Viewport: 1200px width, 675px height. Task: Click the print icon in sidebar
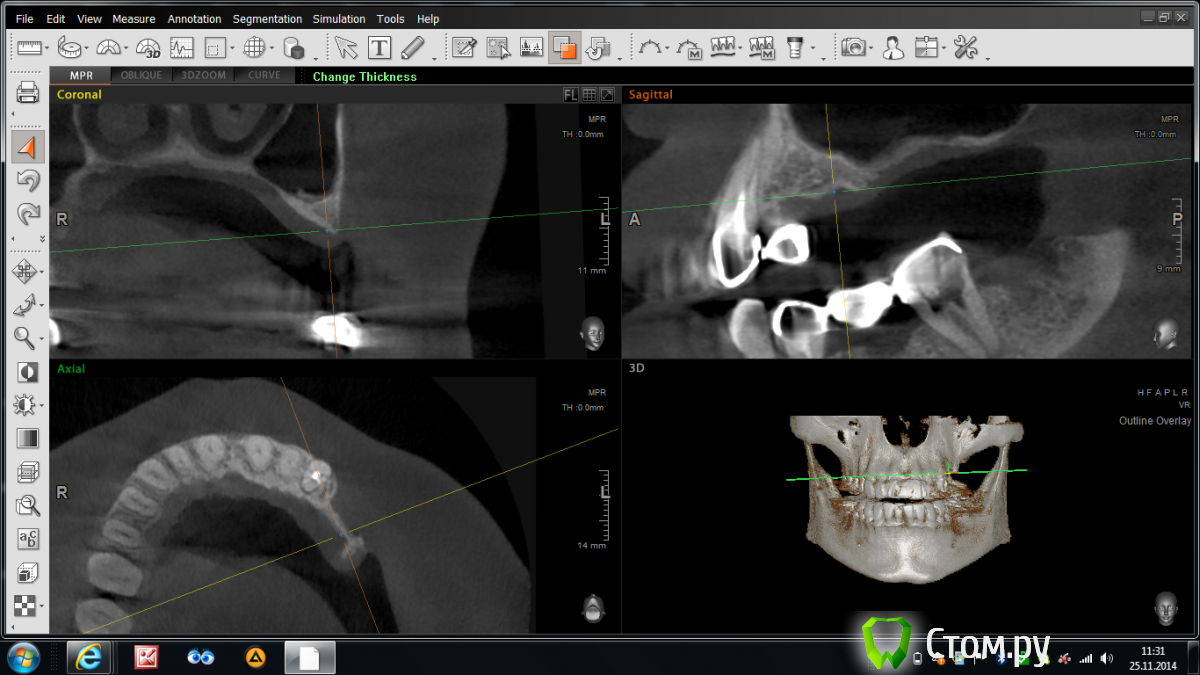point(27,93)
